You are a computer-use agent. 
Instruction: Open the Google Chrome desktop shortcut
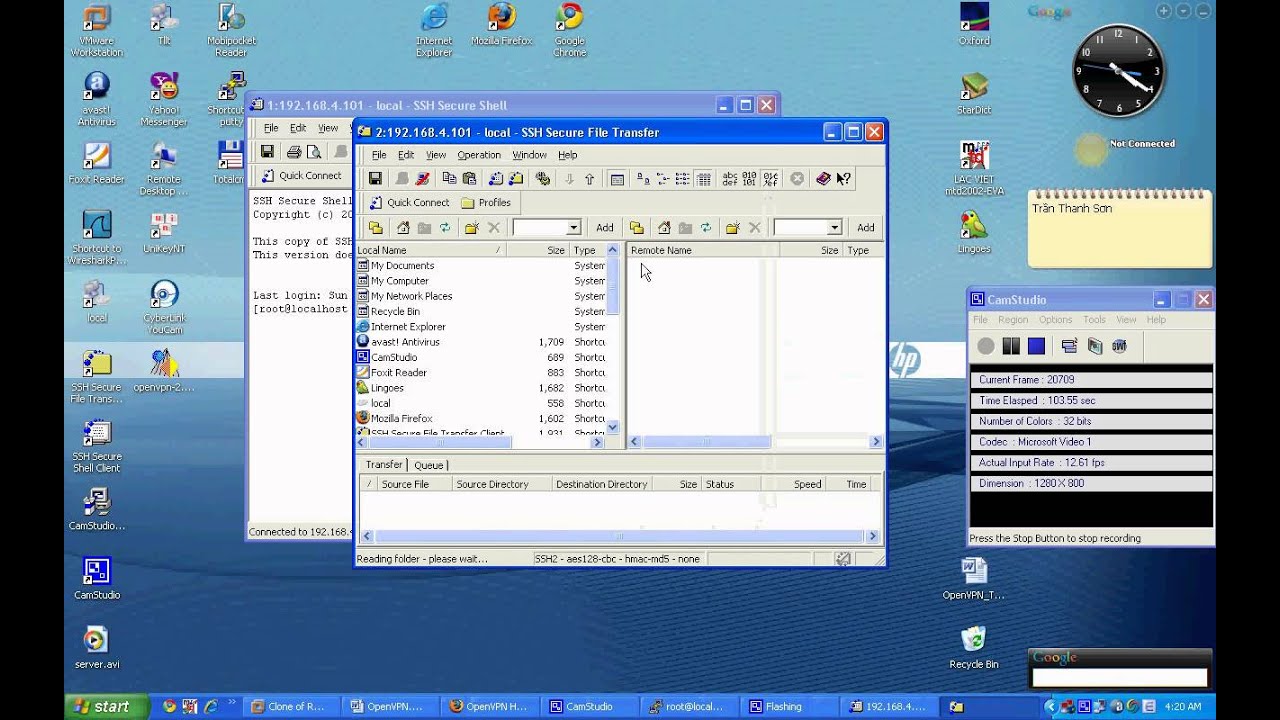[569, 31]
